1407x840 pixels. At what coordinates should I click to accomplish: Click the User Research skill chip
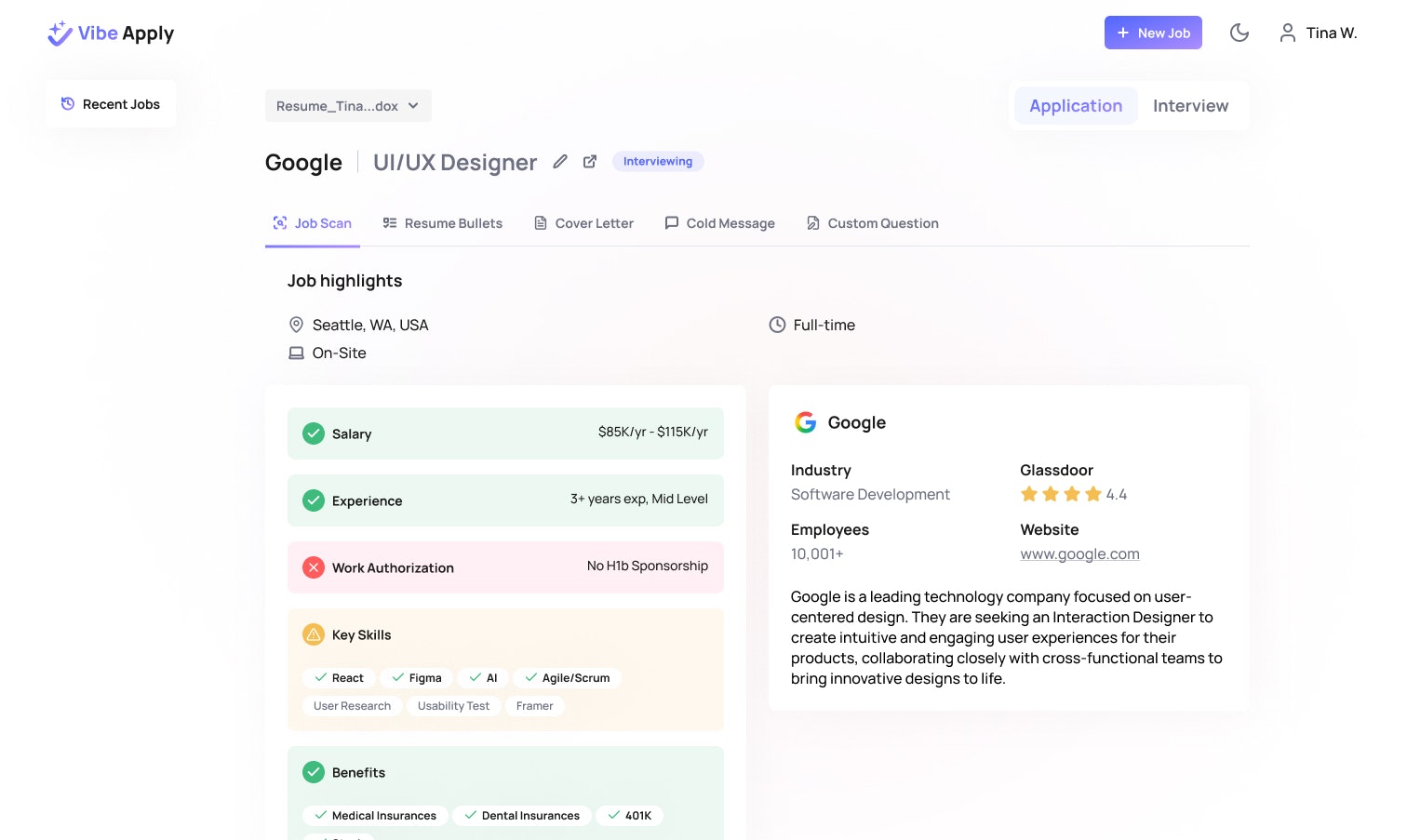353,706
